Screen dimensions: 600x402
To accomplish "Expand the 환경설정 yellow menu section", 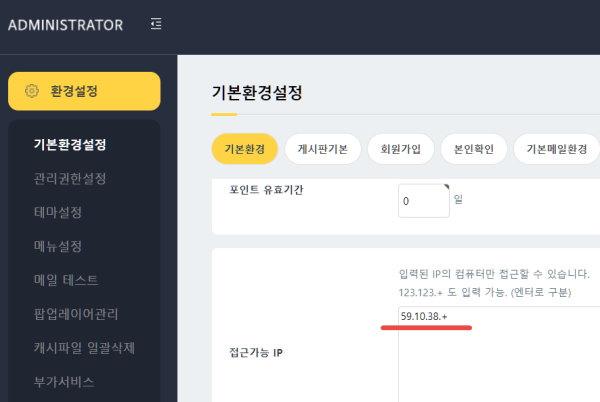I will pyautogui.click(x=84, y=91).
